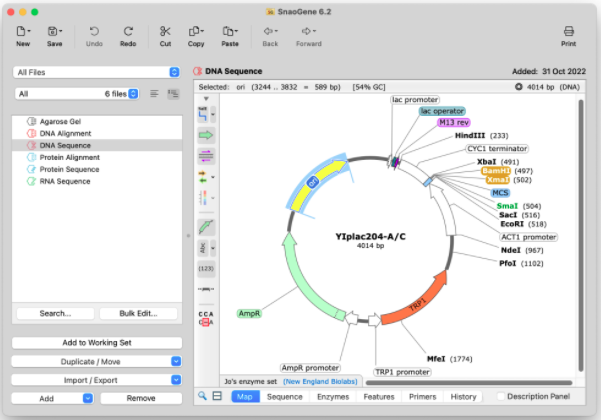Switch to the Primers tab
601x420 pixels.
pos(422,397)
